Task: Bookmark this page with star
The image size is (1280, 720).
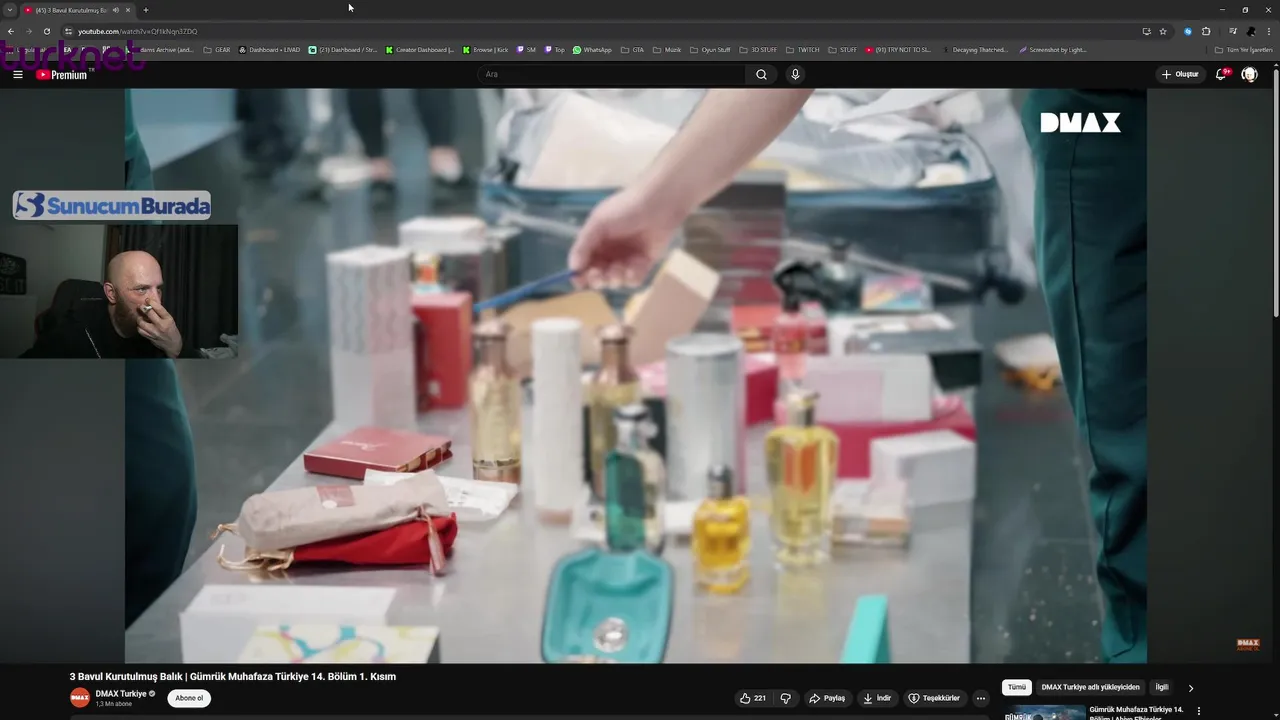Action: pos(1163,31)
